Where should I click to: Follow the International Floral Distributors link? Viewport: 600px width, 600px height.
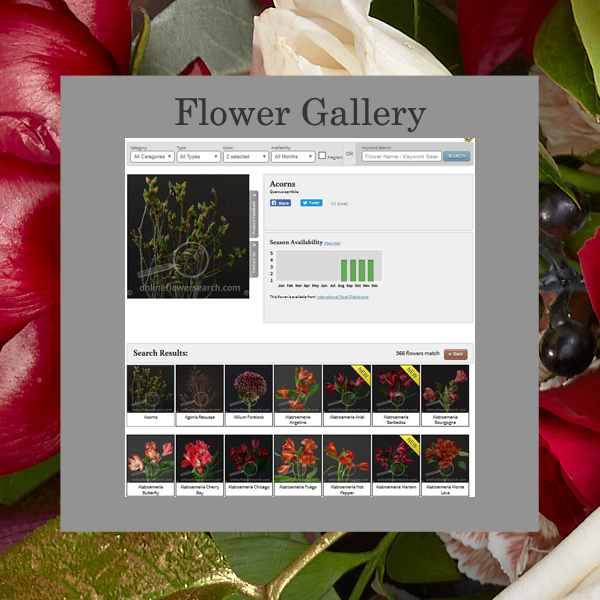coord(342,297)
